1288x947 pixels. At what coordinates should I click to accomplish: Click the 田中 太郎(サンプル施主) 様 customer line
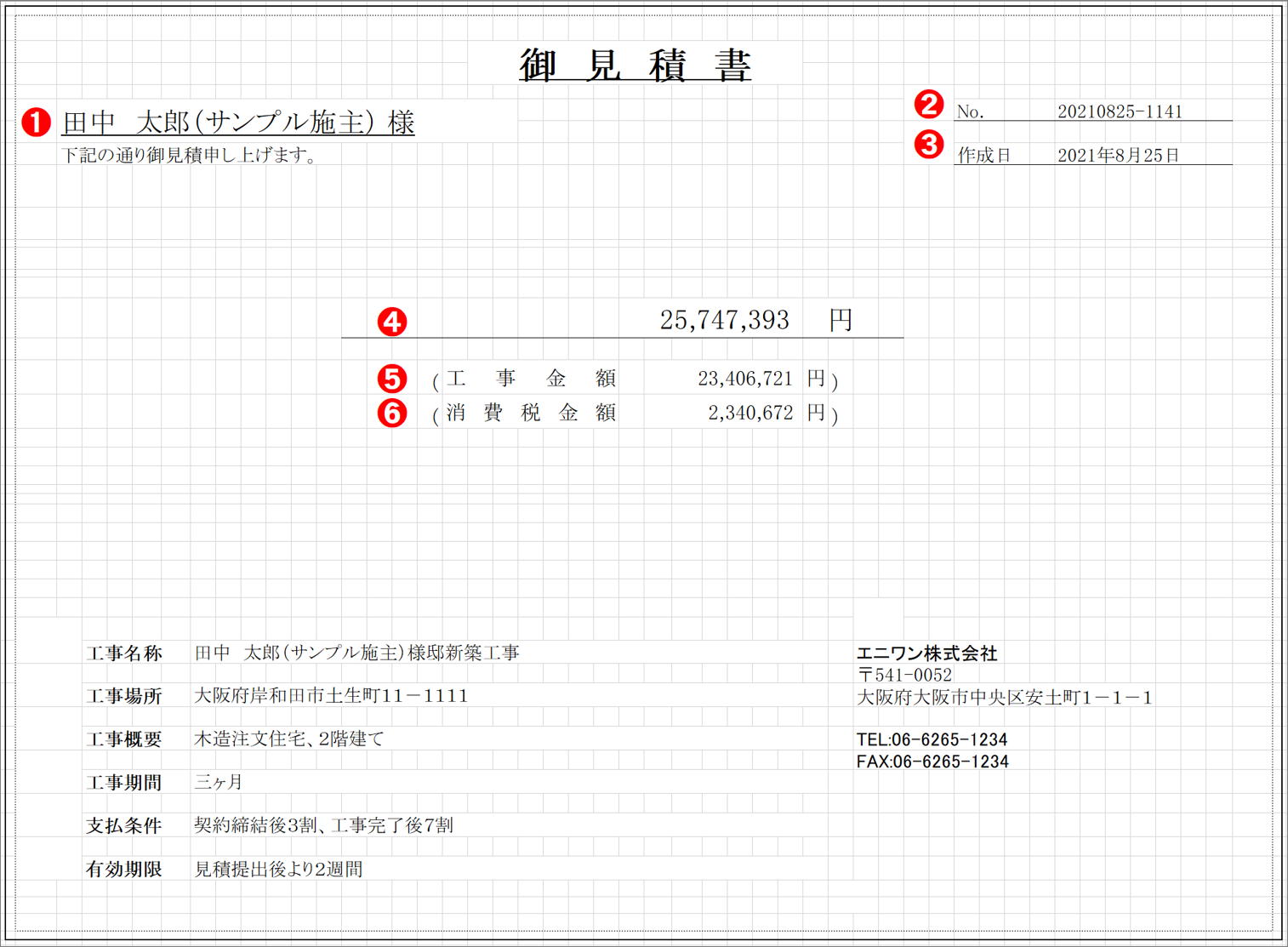pyautogui.click(x=238, y=123)
